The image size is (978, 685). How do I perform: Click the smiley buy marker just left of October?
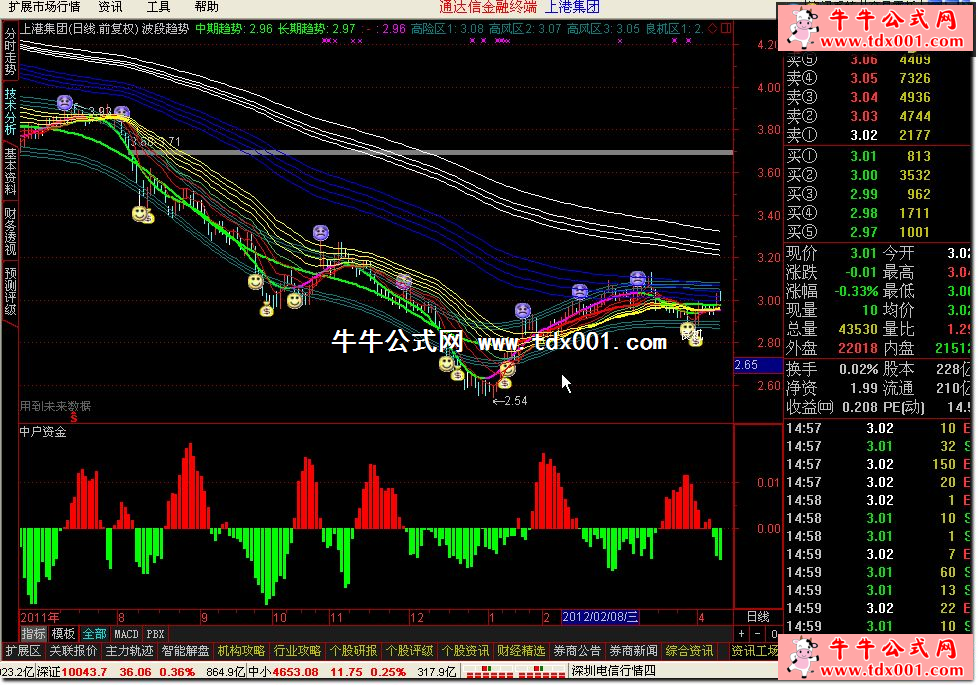point(256,282)
